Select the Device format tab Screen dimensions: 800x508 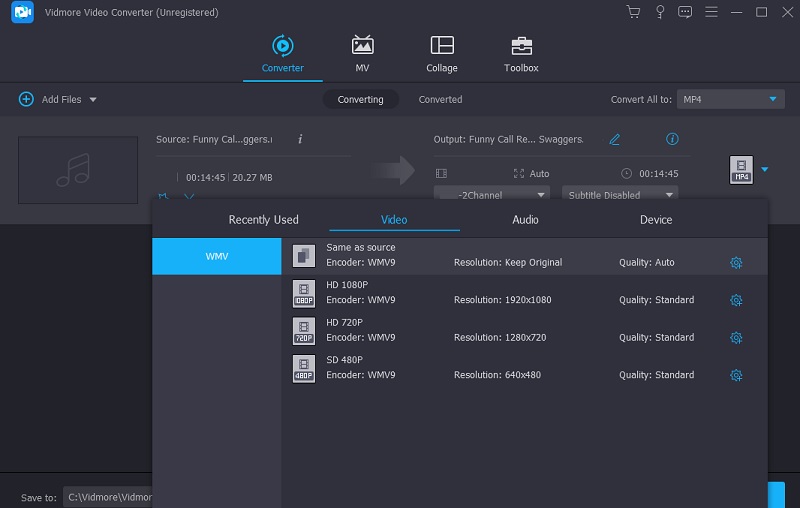(656, 220)
